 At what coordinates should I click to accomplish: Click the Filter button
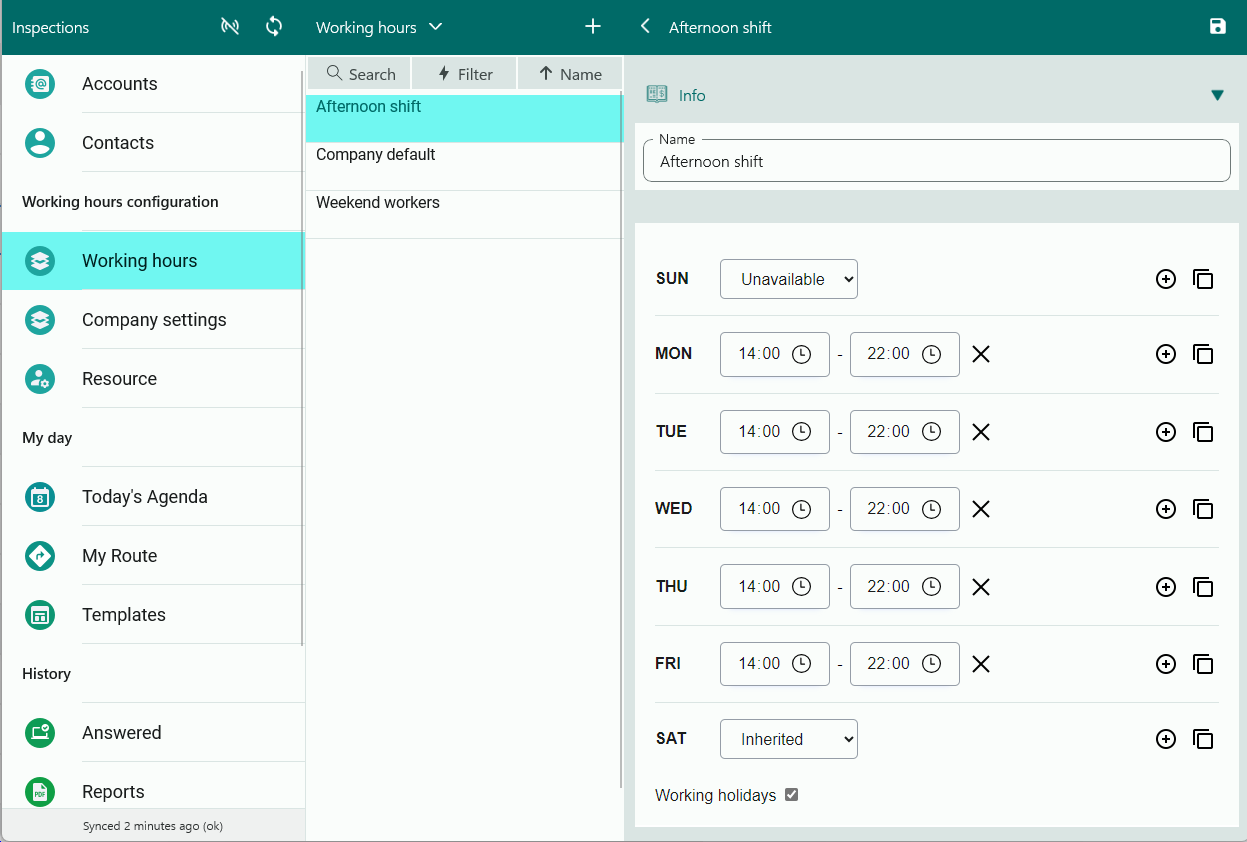[465, 74]
